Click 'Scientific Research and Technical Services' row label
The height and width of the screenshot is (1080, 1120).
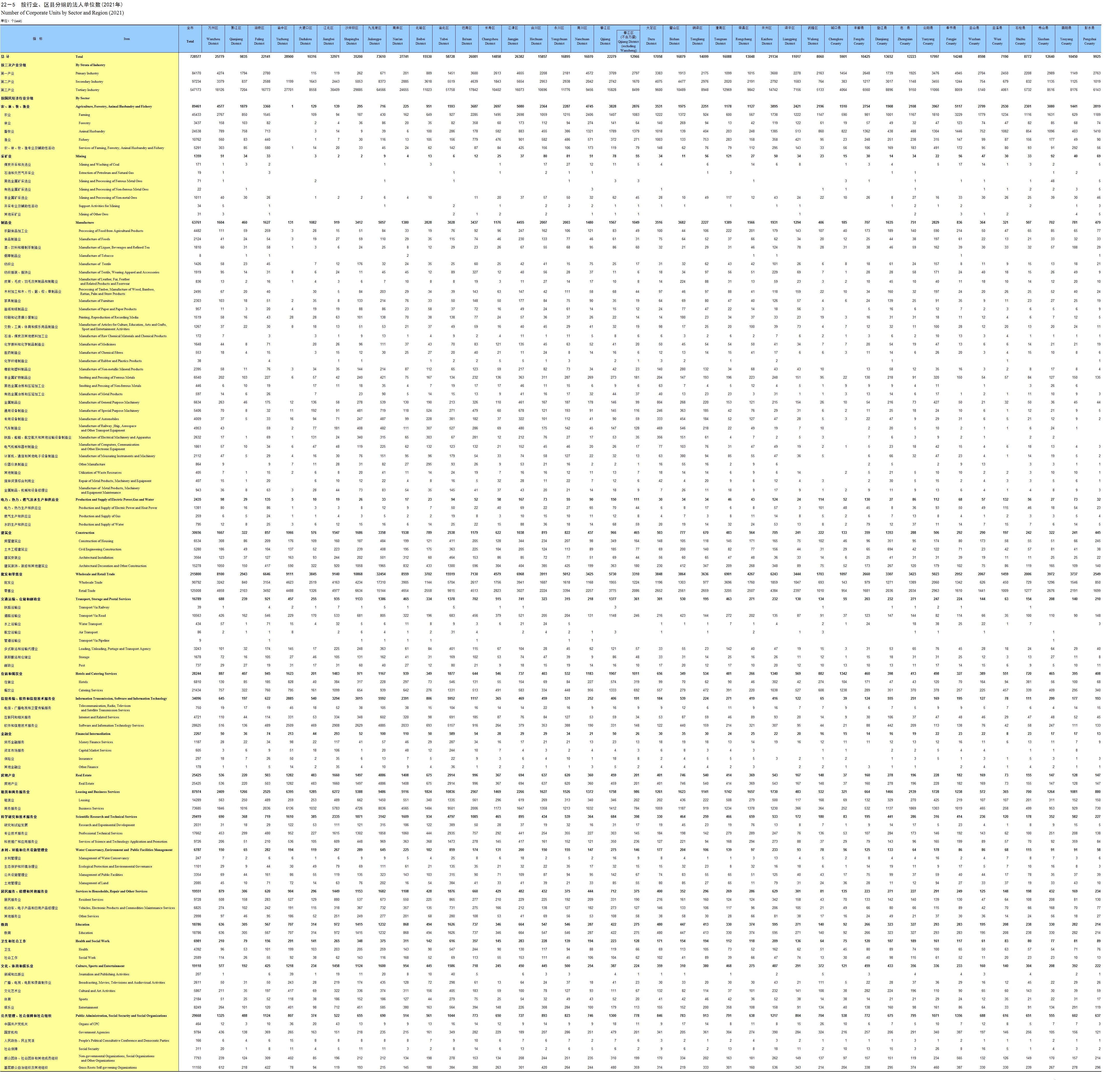tap(106, 816)
